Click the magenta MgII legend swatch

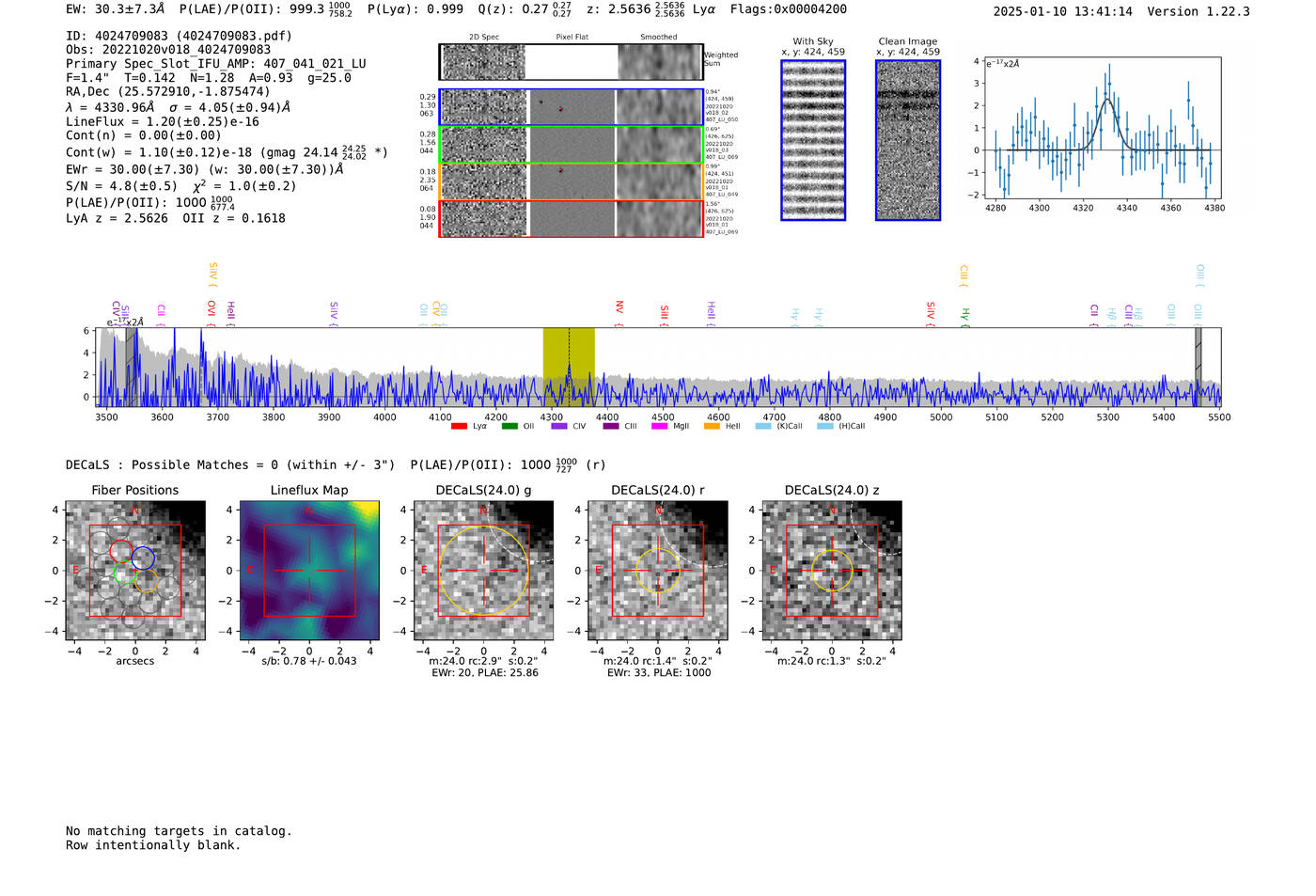pos(660,426)
